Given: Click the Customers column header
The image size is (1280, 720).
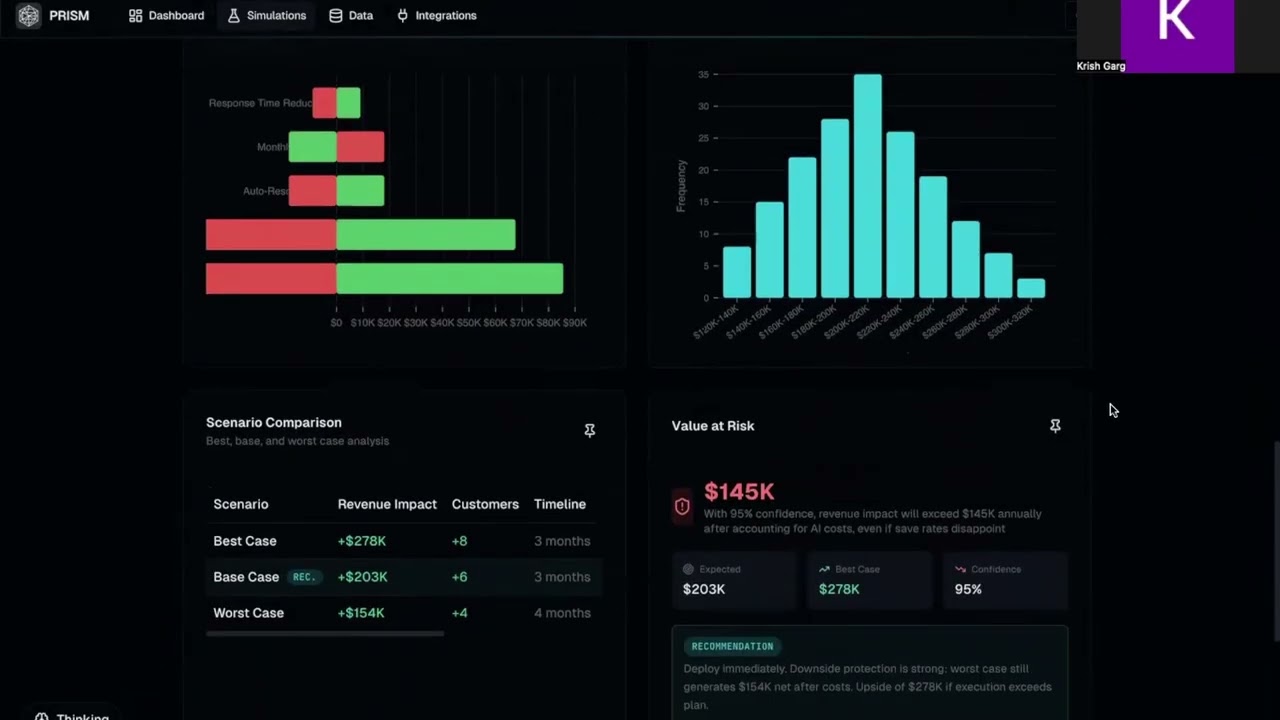Looking at the screenshot, I should pos(485,504).
